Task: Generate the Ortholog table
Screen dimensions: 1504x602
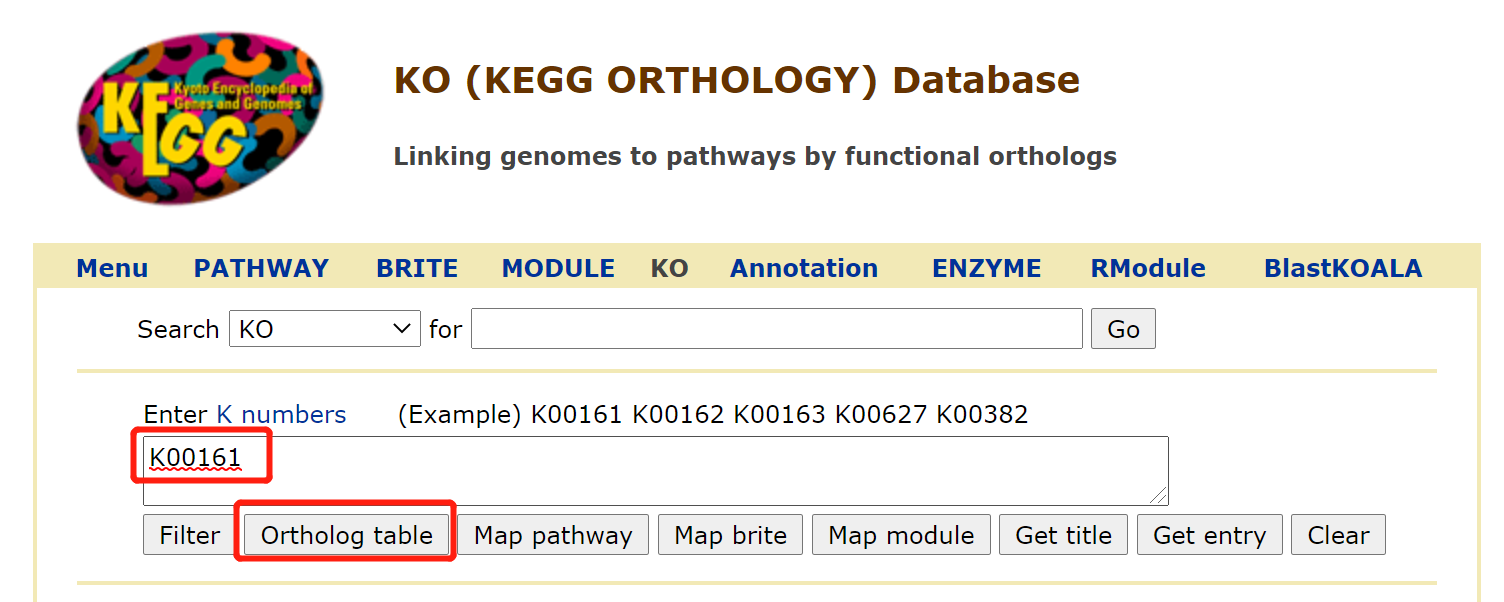Action: pyautogui.click(x=345, y=534)
